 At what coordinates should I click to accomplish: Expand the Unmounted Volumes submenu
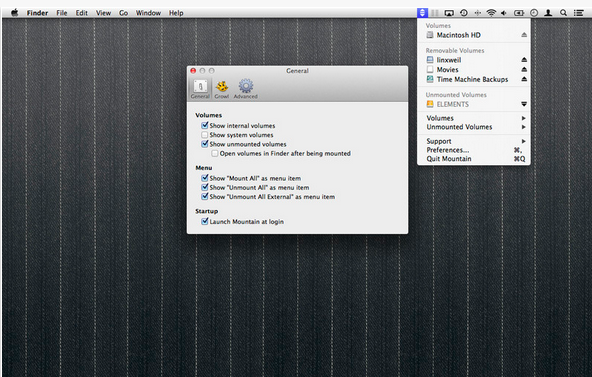(474, 127)
